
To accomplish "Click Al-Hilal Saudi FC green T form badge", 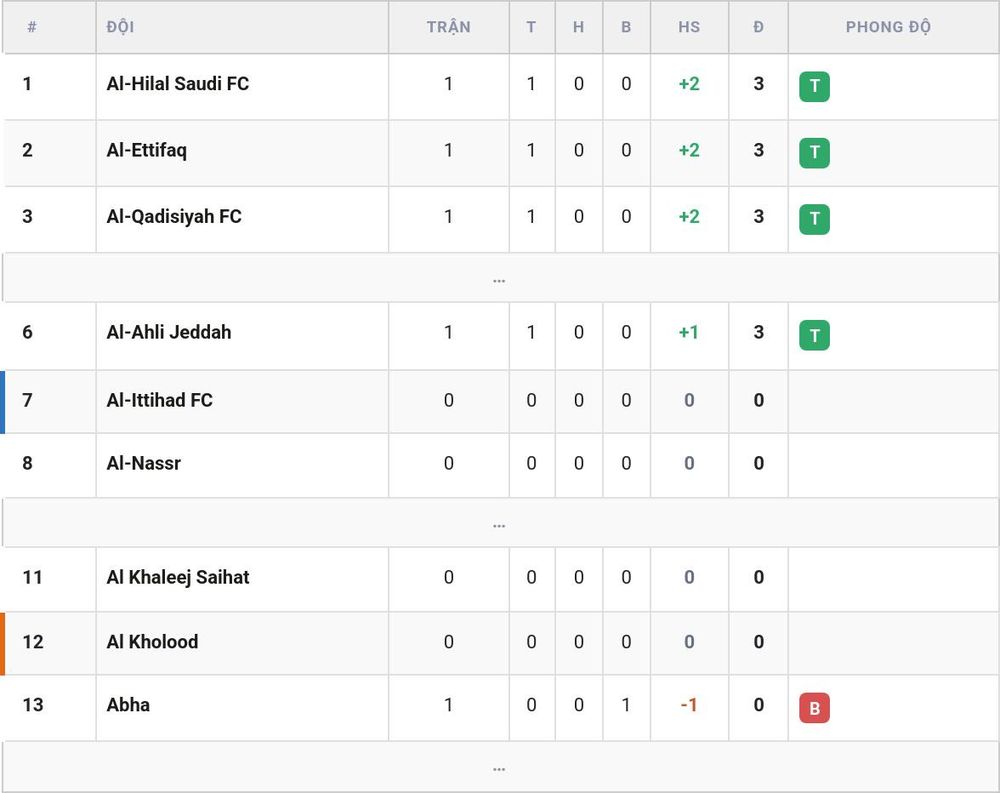I will pos(814,86).
